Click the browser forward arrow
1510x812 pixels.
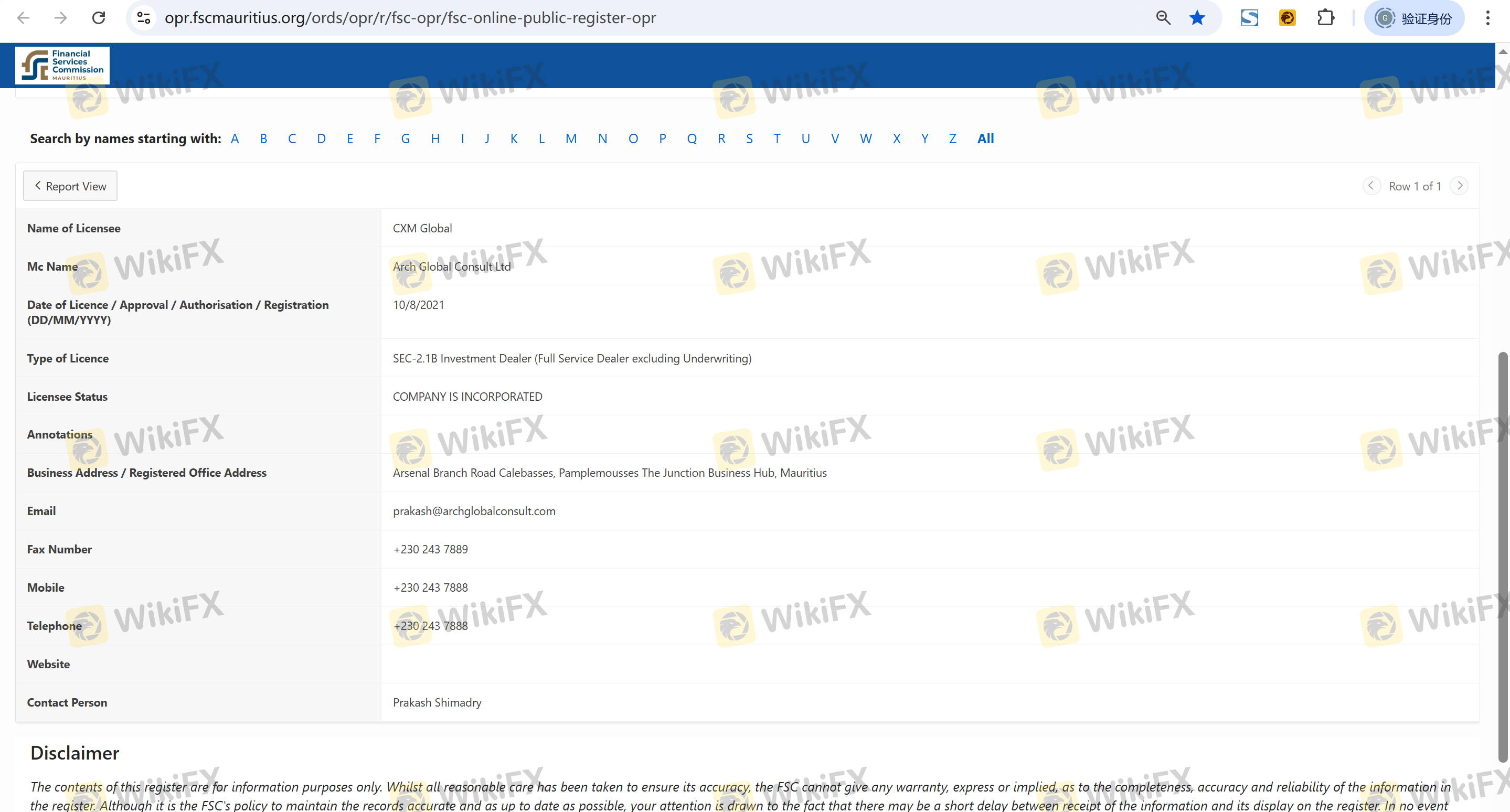pyautogui.click(x=60, y=18)
